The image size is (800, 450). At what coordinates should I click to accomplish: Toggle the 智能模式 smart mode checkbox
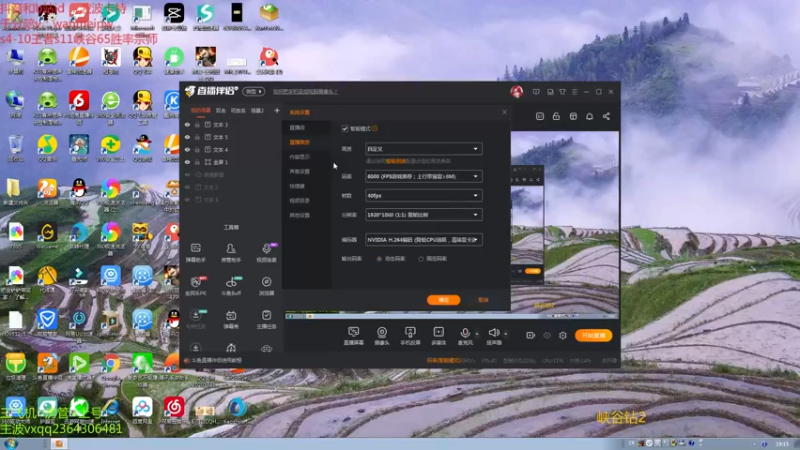tap(345, 129)
